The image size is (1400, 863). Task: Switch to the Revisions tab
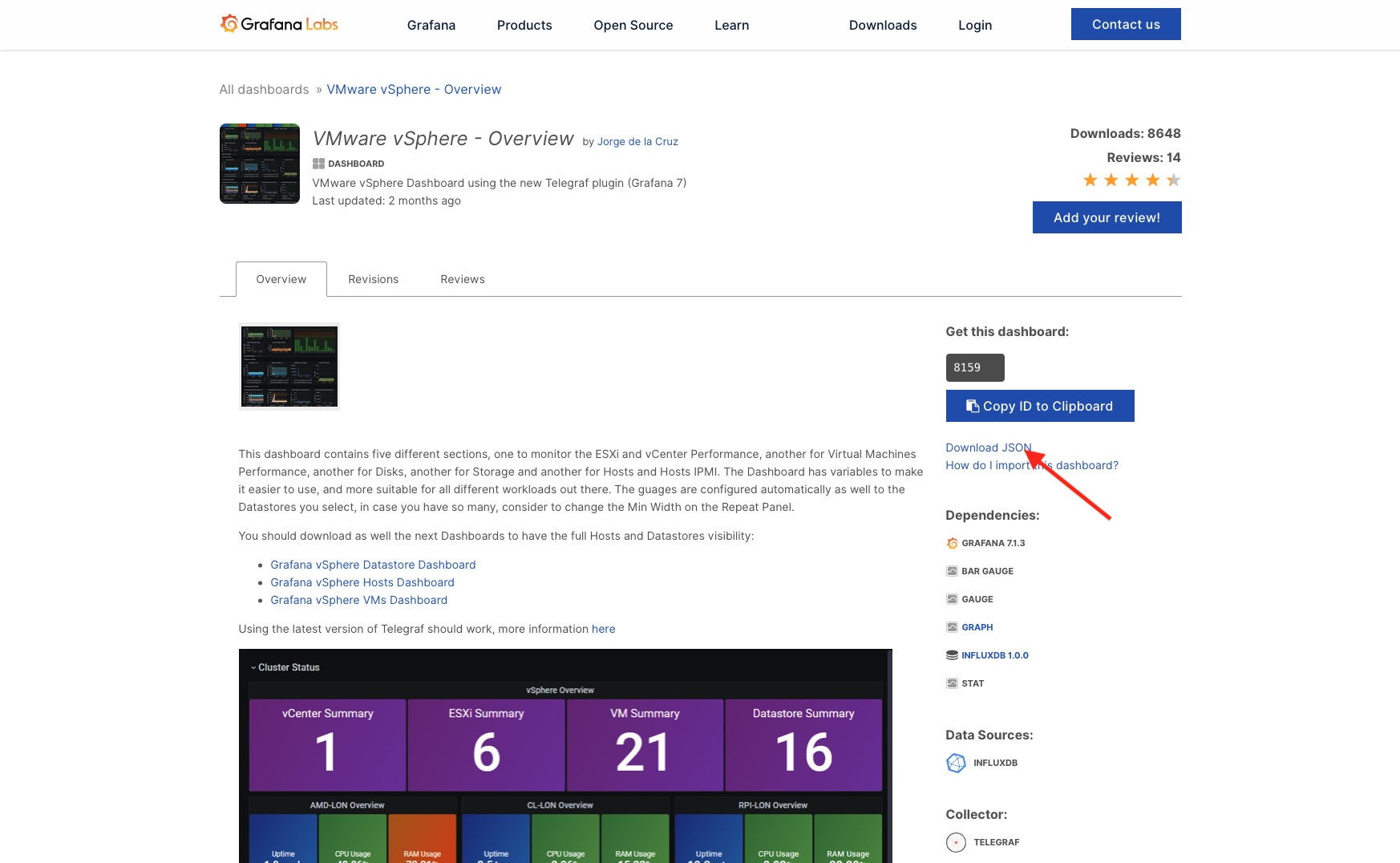[x=374, y=279]
